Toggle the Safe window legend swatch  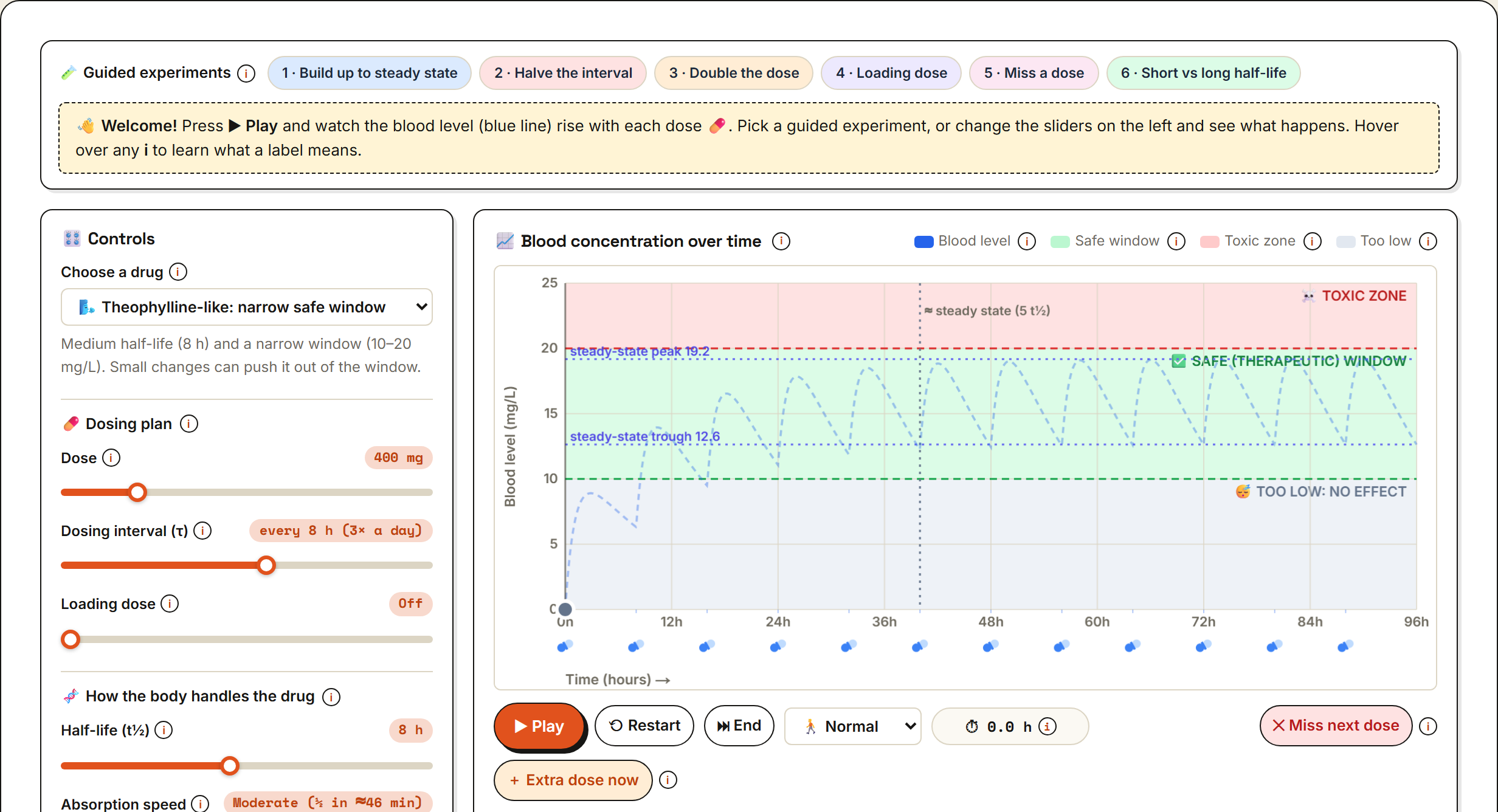pyautogui.click(x=1060, y=241)
